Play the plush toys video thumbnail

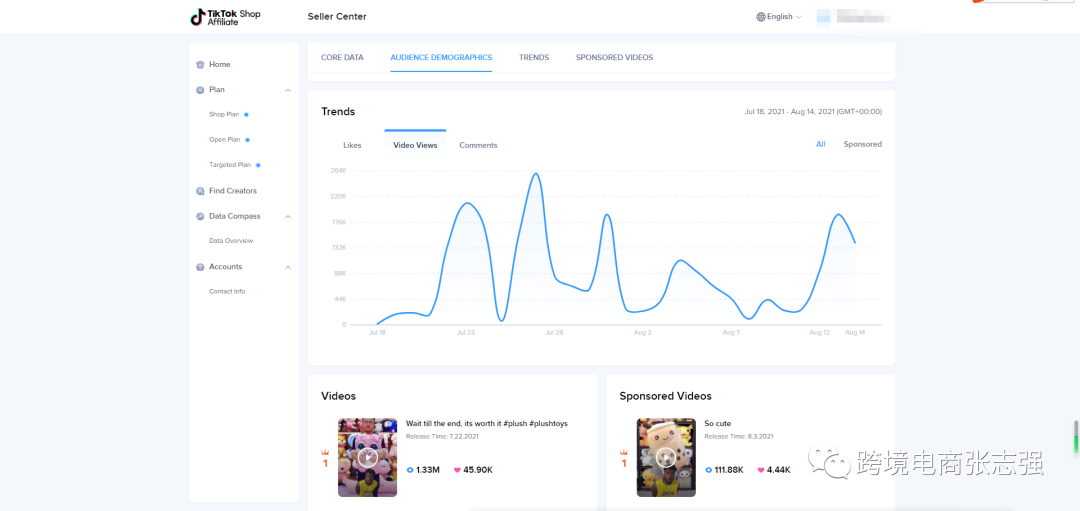(367, 457)
